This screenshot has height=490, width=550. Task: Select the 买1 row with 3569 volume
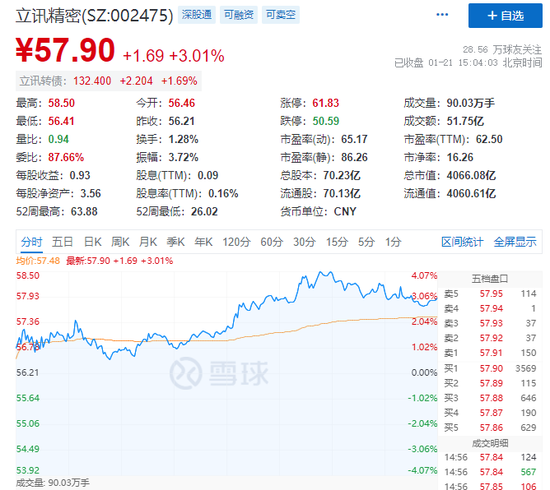[490, 369]
